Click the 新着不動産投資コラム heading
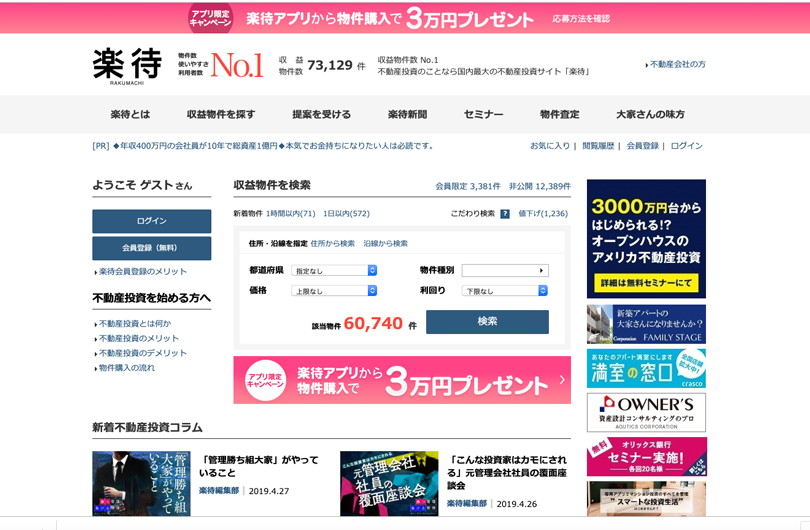Image resolution: width=810 pixels, height=530 pixels. 147,428
